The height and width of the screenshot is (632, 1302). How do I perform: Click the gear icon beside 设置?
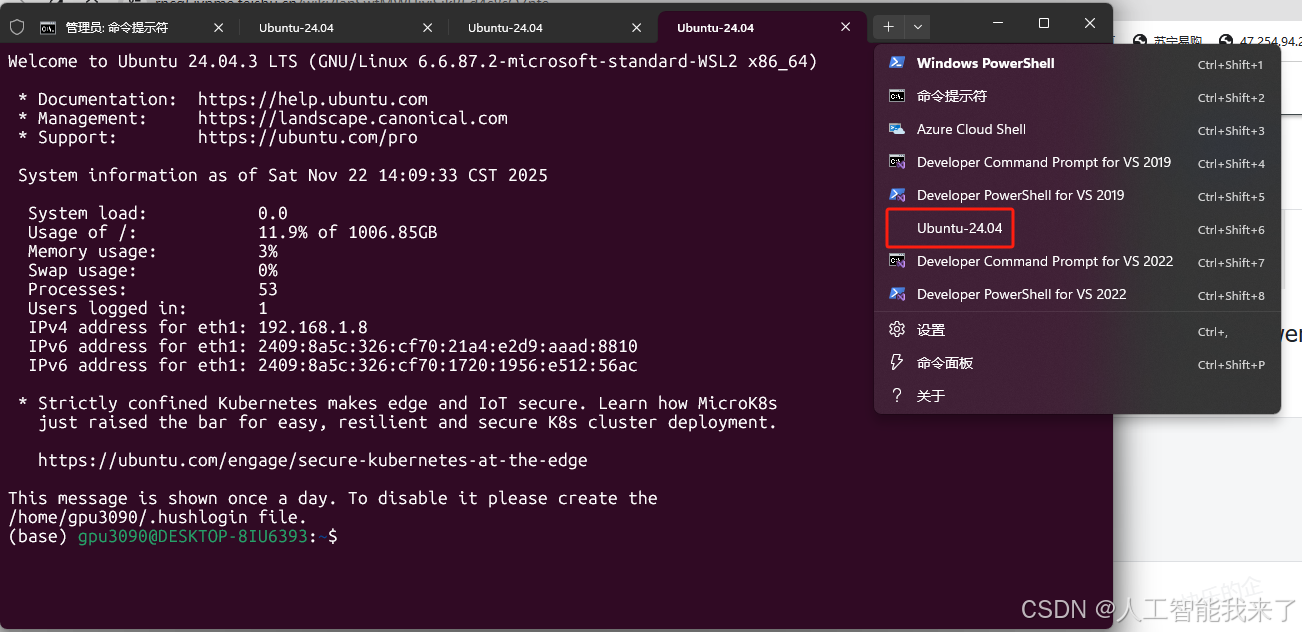coord(897,330)
